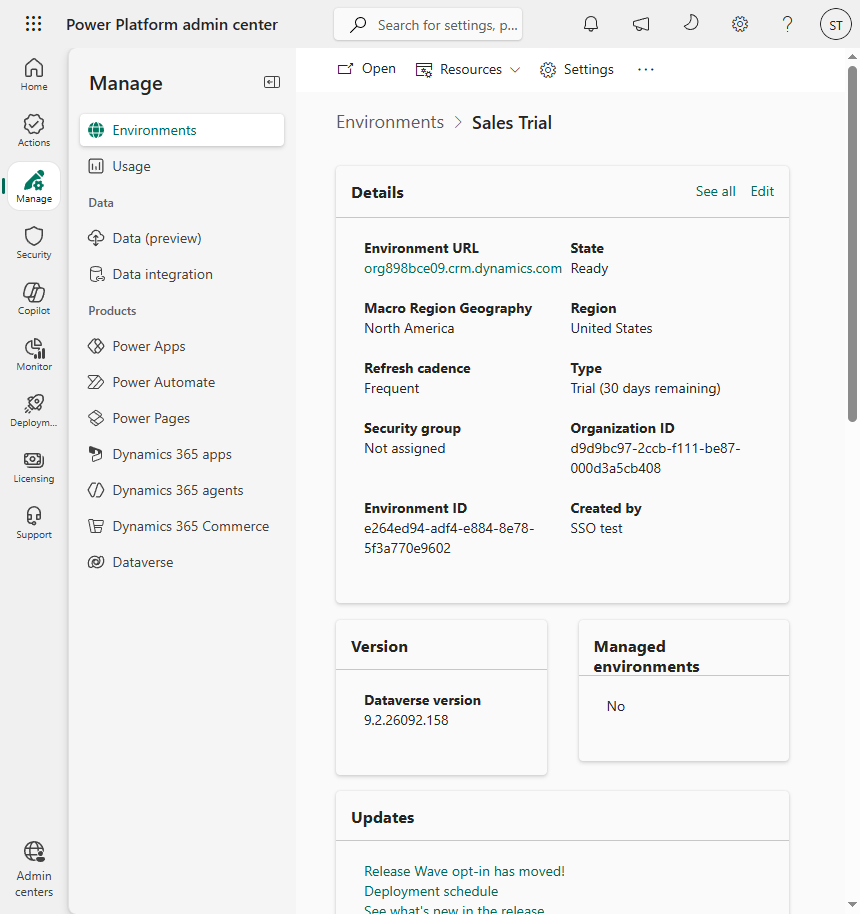Click Edit in Details card
The image size is (860, 914).
(x=762, y=191)
